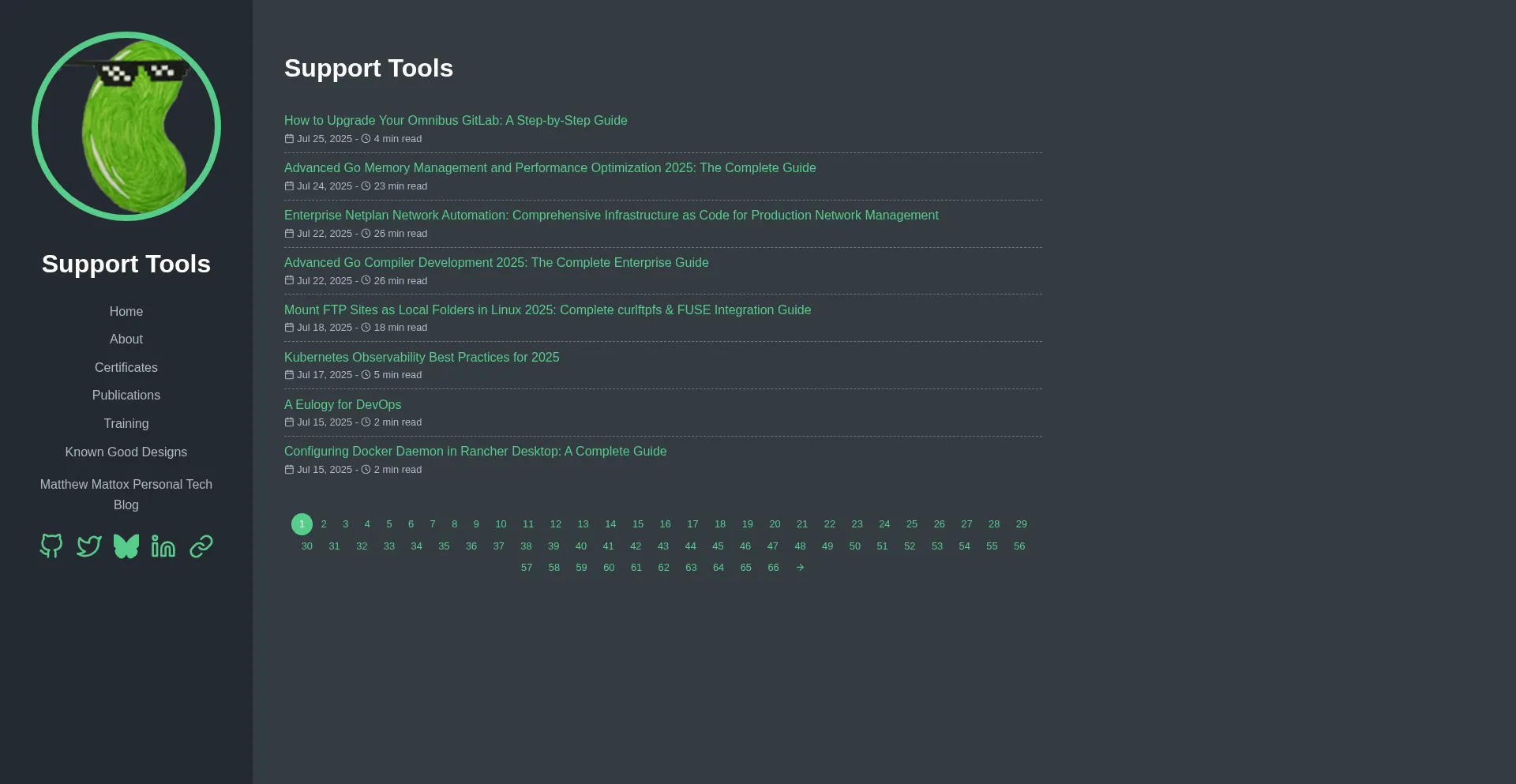Open the Publications section
This screenshot has height=784, width=1516.
pyautogui.click(x=126, y=395)
